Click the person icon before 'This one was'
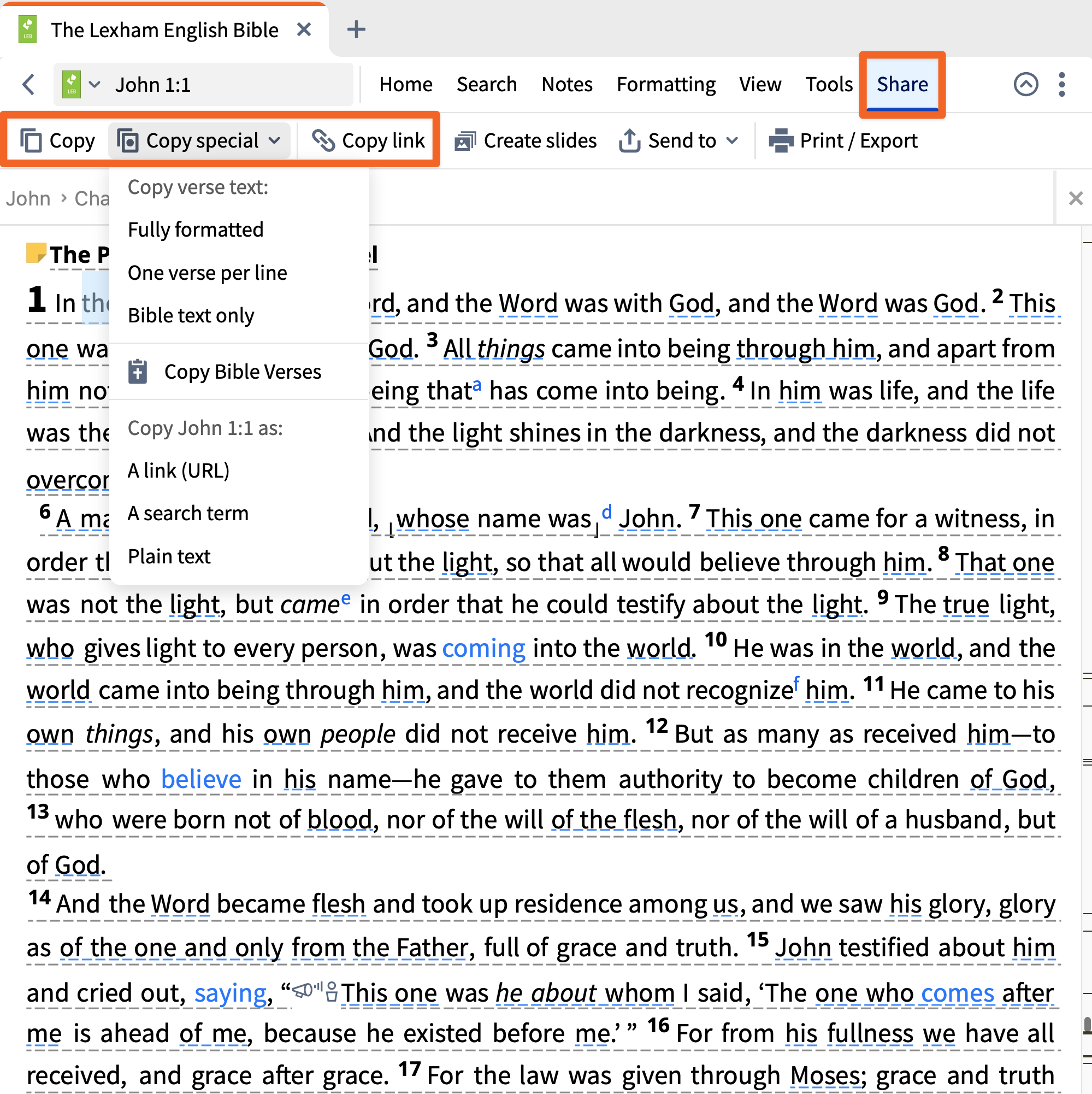 point(332,991)
